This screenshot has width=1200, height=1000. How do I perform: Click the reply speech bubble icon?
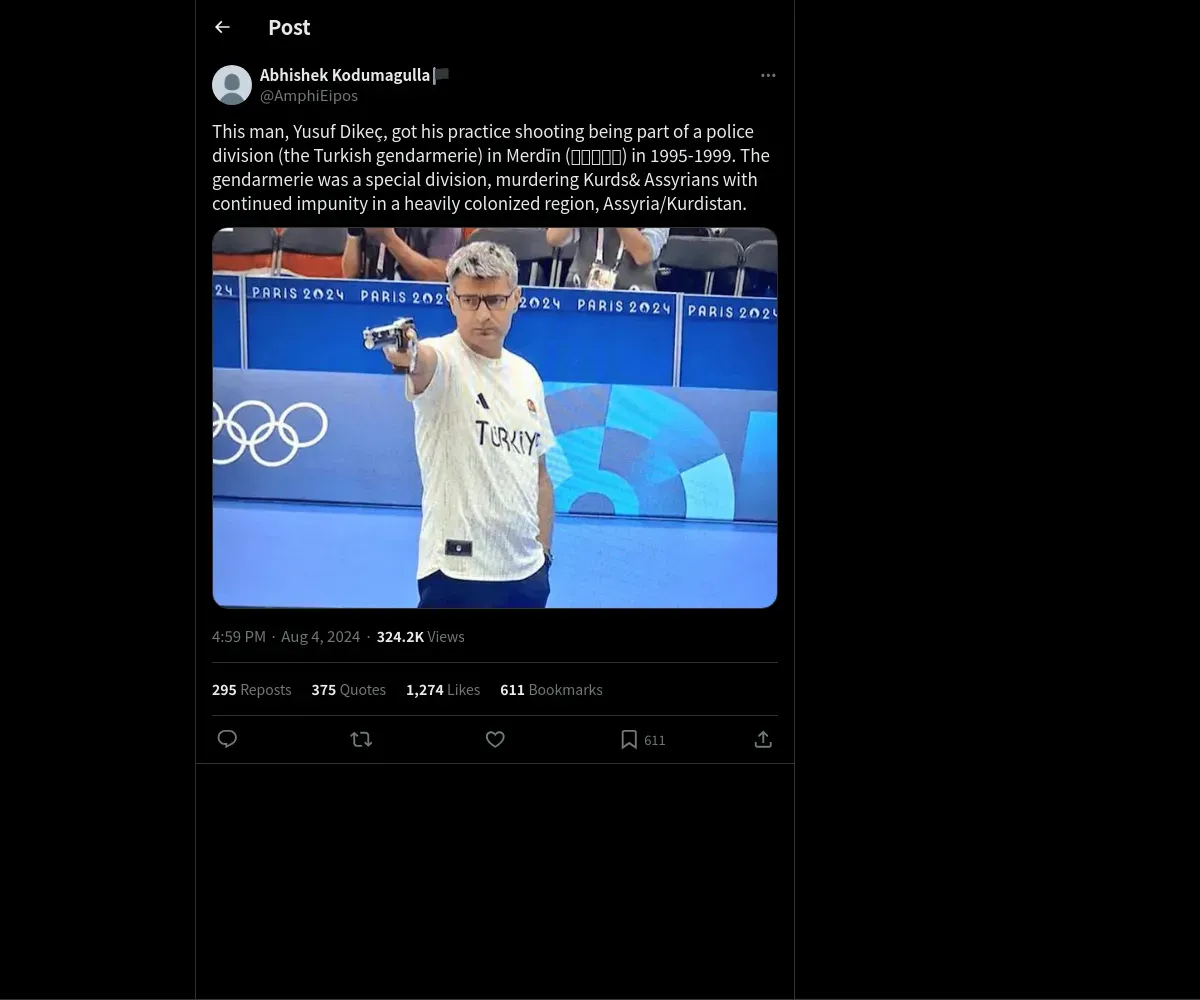click(227, 739)
